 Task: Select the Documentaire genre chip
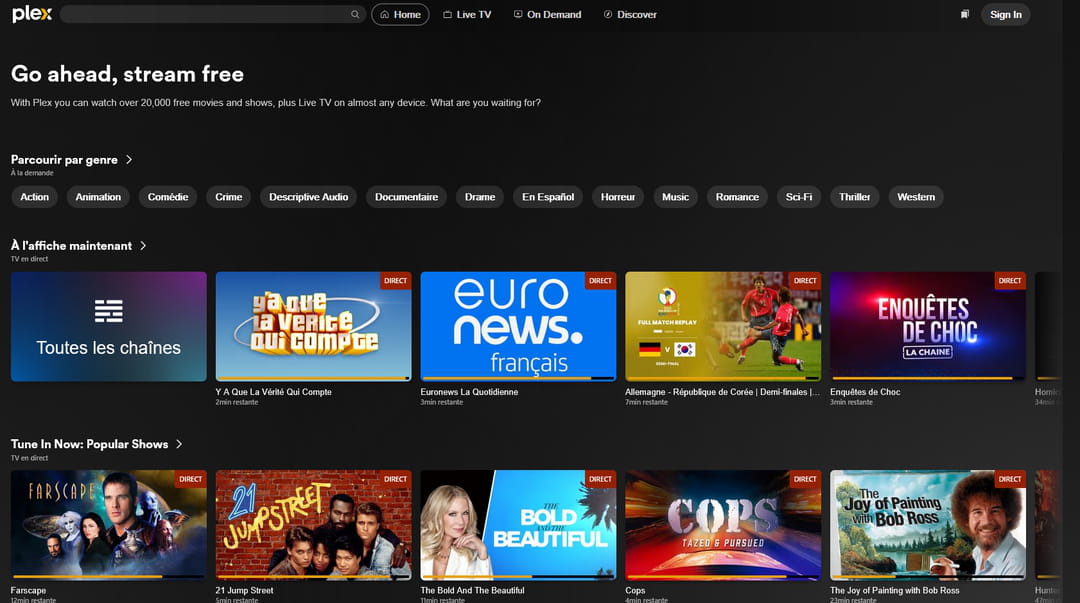pos(406,197)
